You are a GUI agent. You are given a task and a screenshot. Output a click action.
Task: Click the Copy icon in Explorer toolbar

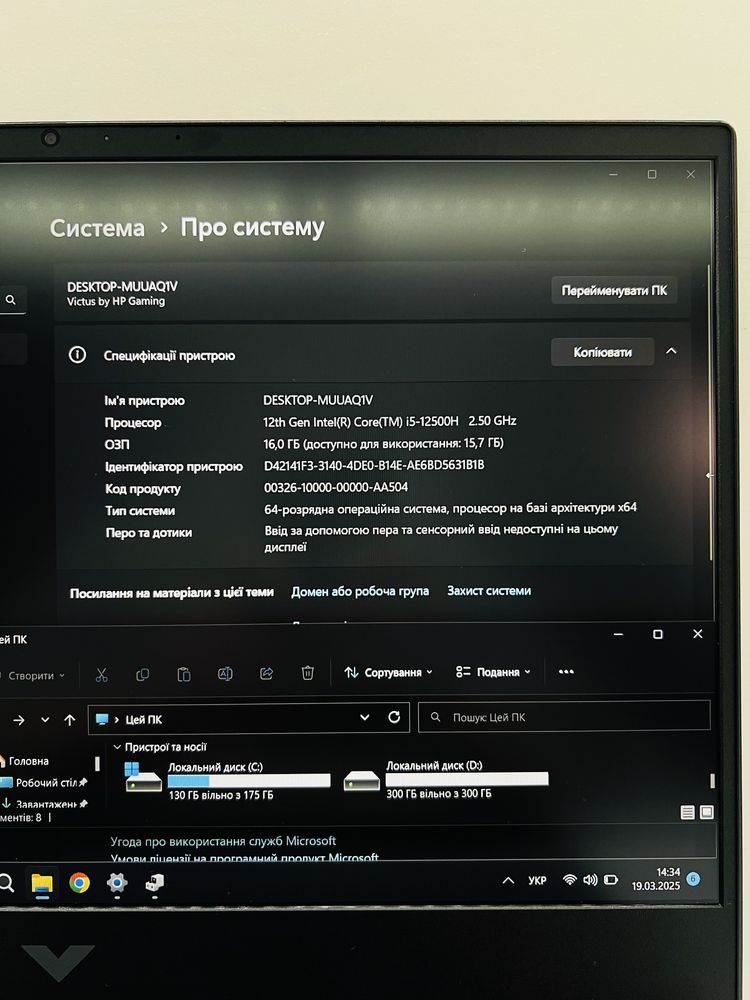[143, 674]
